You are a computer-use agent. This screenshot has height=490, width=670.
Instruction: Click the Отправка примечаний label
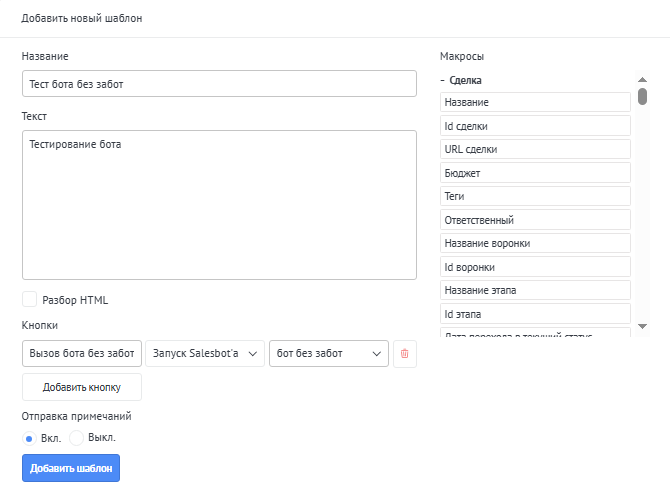(x=76, y=416)
